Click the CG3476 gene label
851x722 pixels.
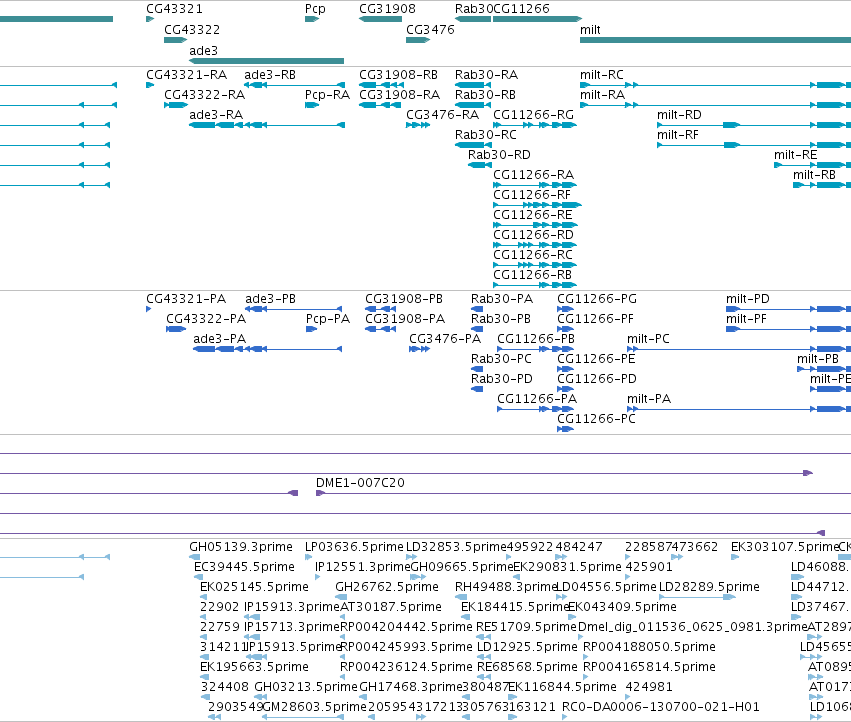tap(430, 29)
